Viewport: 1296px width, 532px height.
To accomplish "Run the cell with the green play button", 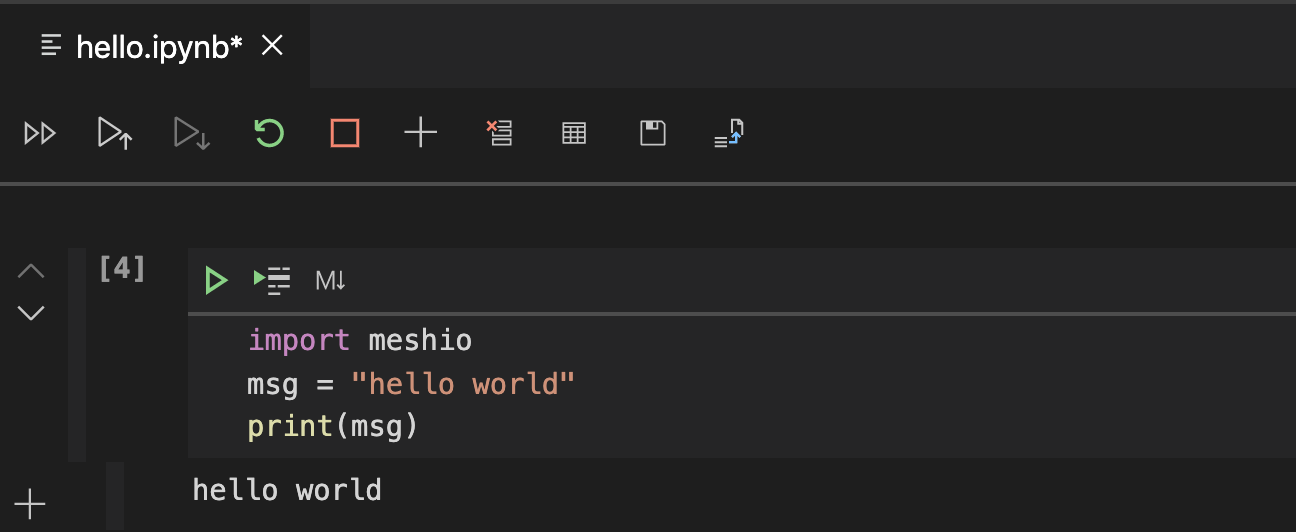I will [x=215, y=281].
